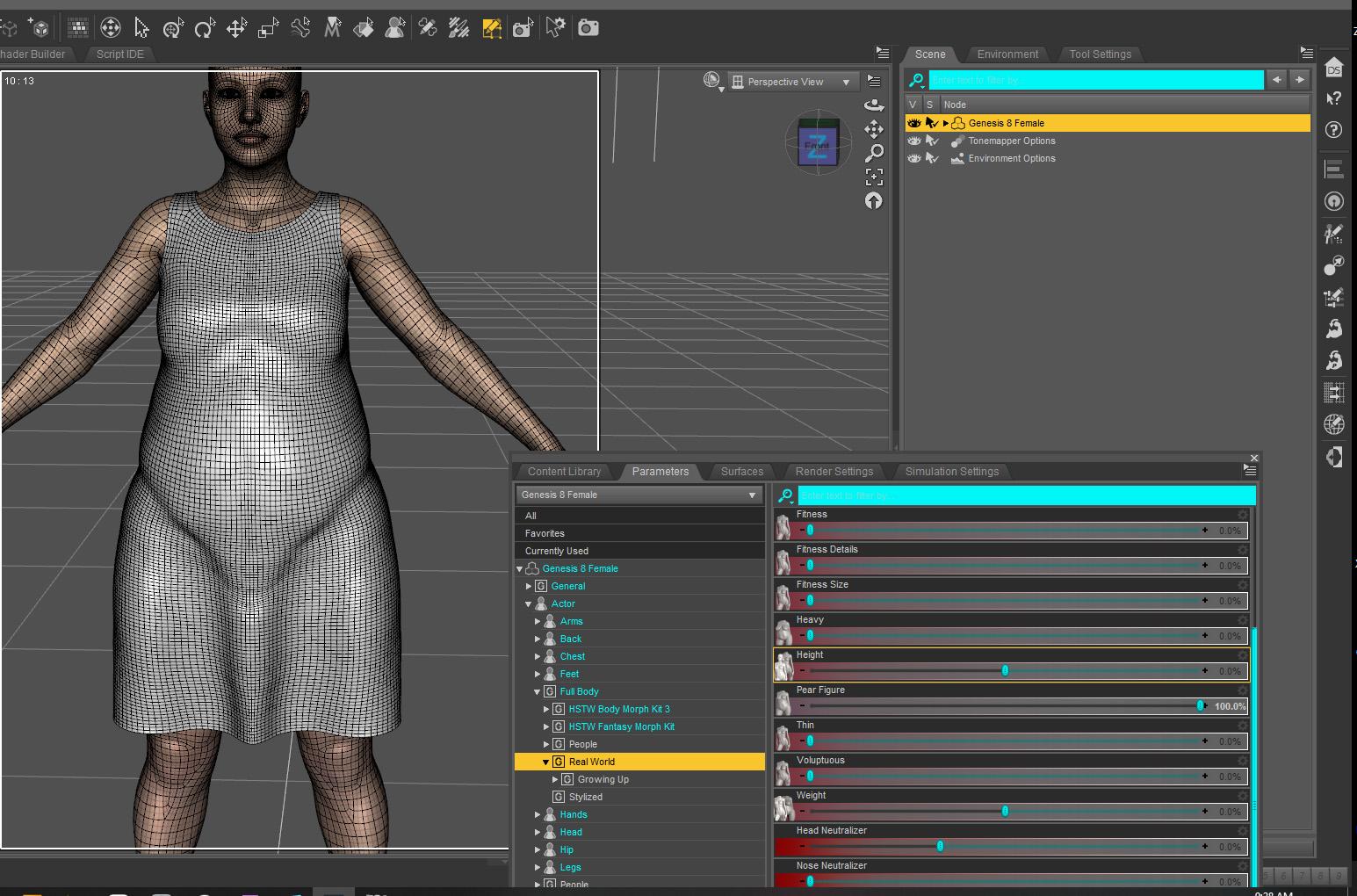Switch to the Surfaces tab
Screen dimensions: 1357x896
tap(741, 472)
